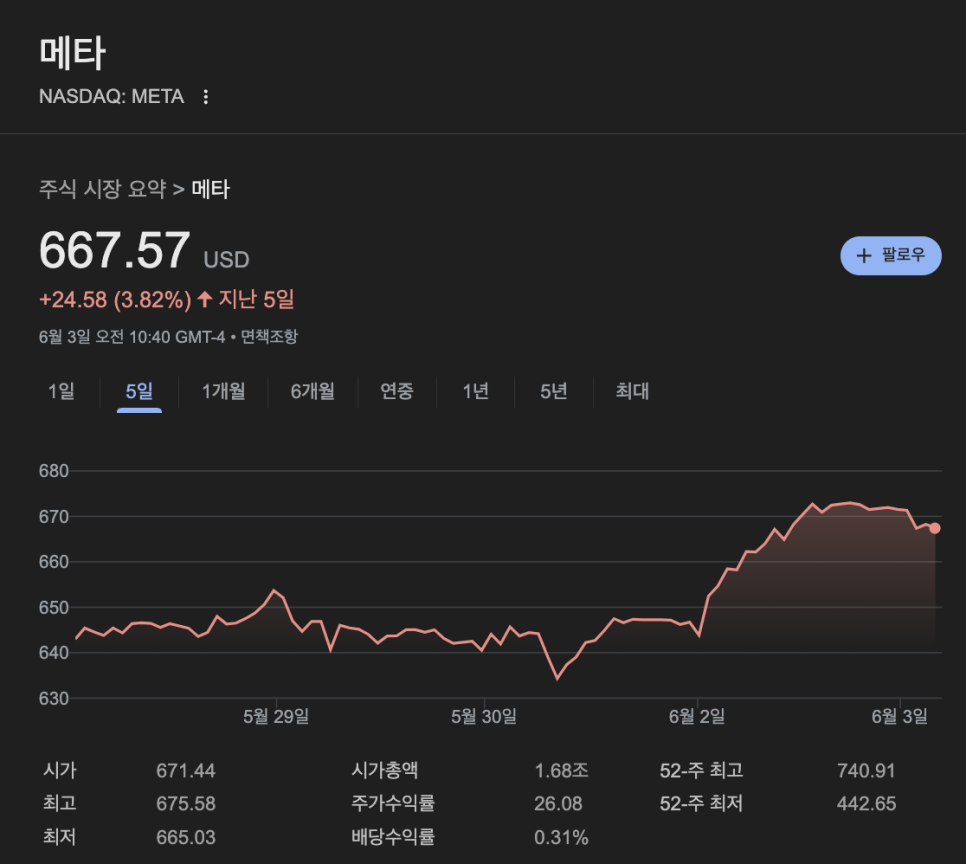
Task: Click the 5월 29일 date label on chart axis
Action: point(276,716)
